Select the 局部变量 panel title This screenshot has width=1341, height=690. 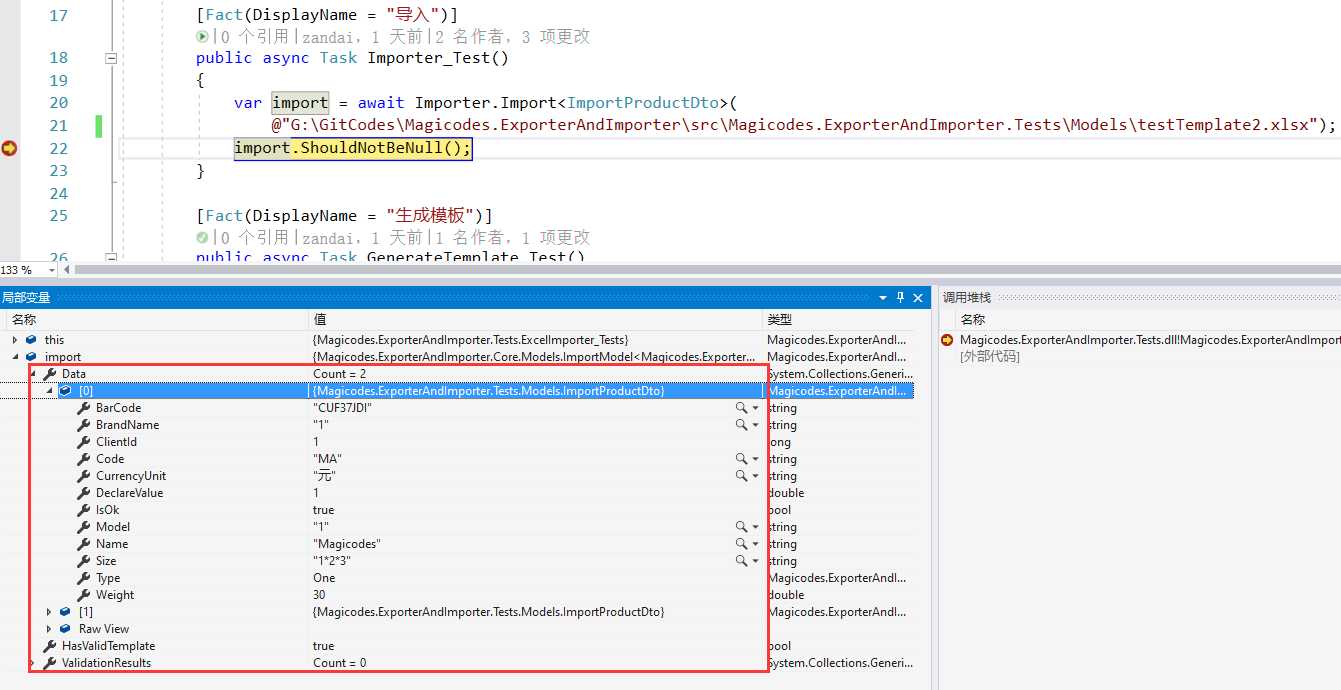26,298
